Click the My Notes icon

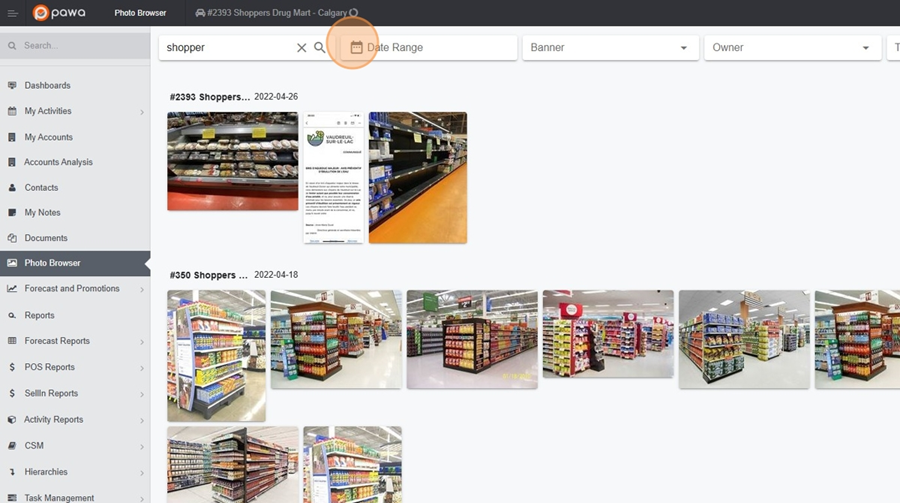[12, 212]
